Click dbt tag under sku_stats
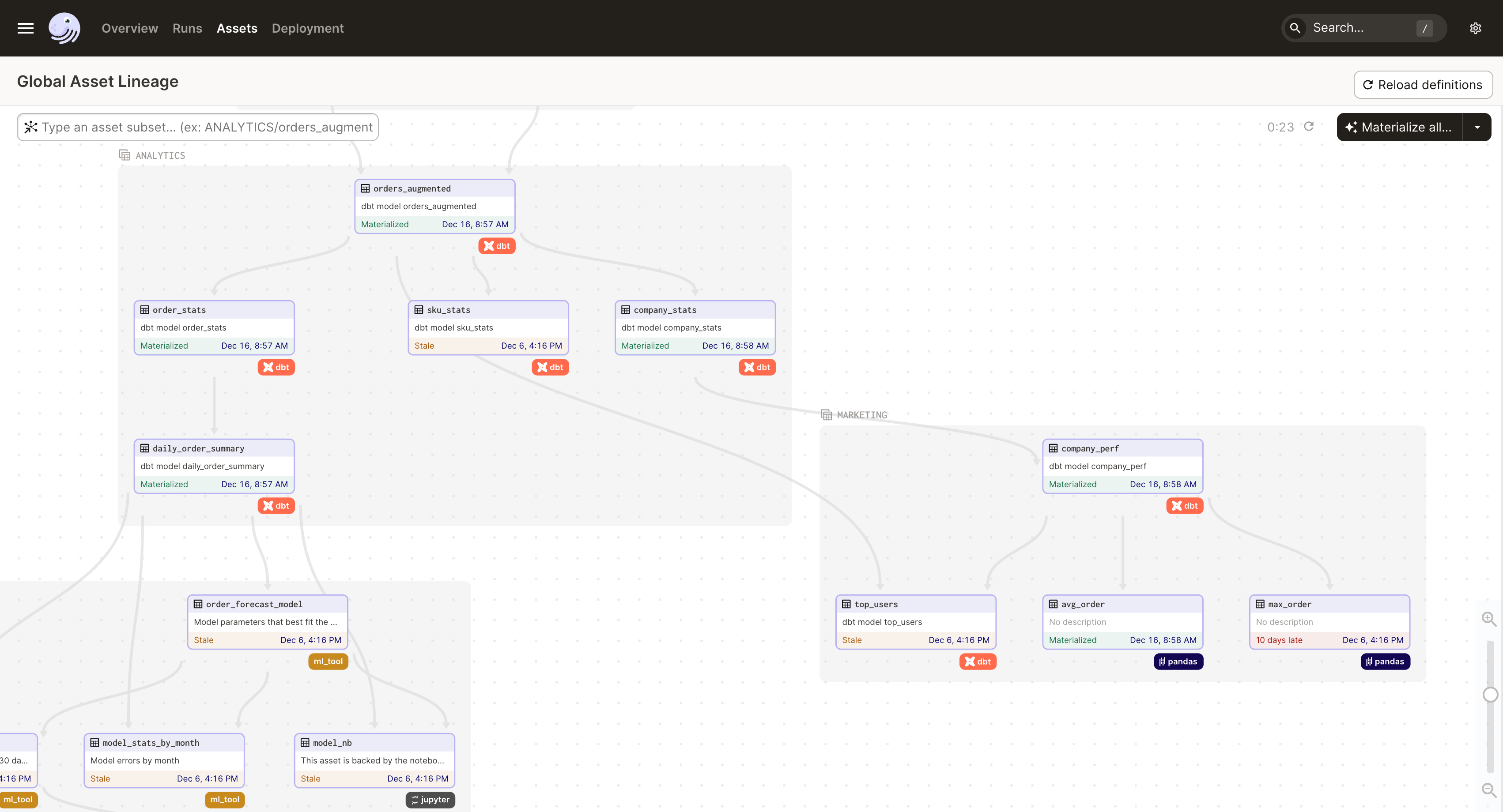1503x812 pixels. pyautogui.click(x=550, y=367)
